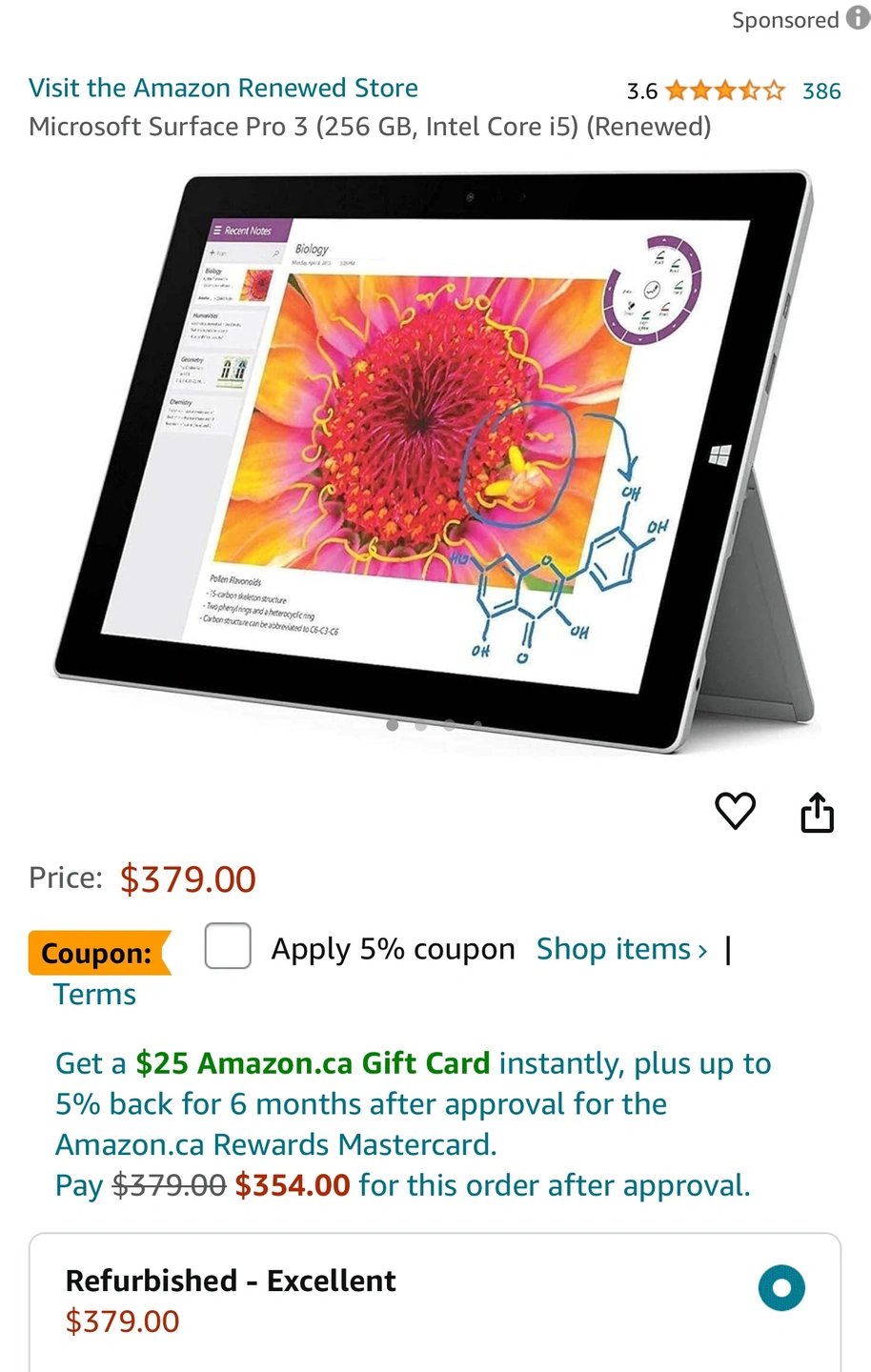Open the 386 customer ratings link
The width and height of the screenshot is (871, 1372).
click(x=821, y=91)
